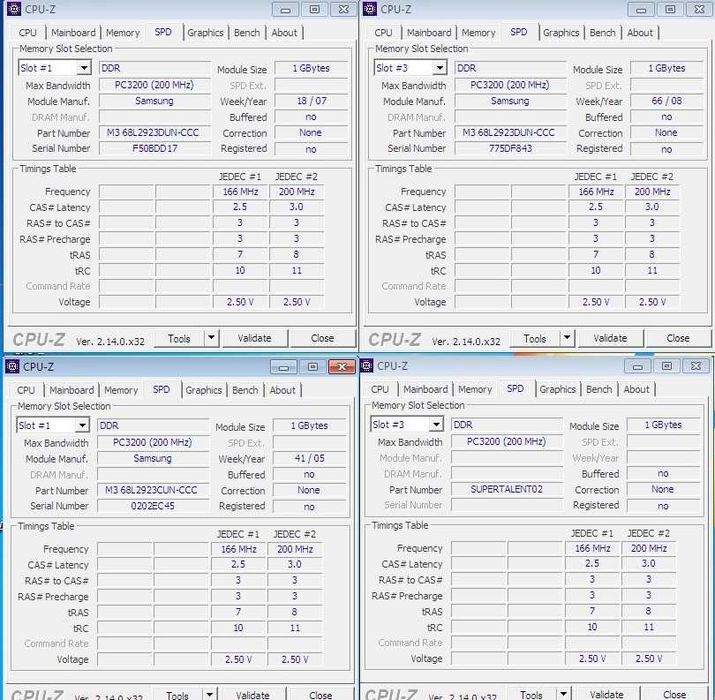Open Bench tab in 66 / 08 window
The image size is (715, 700).
click(602, 33)
